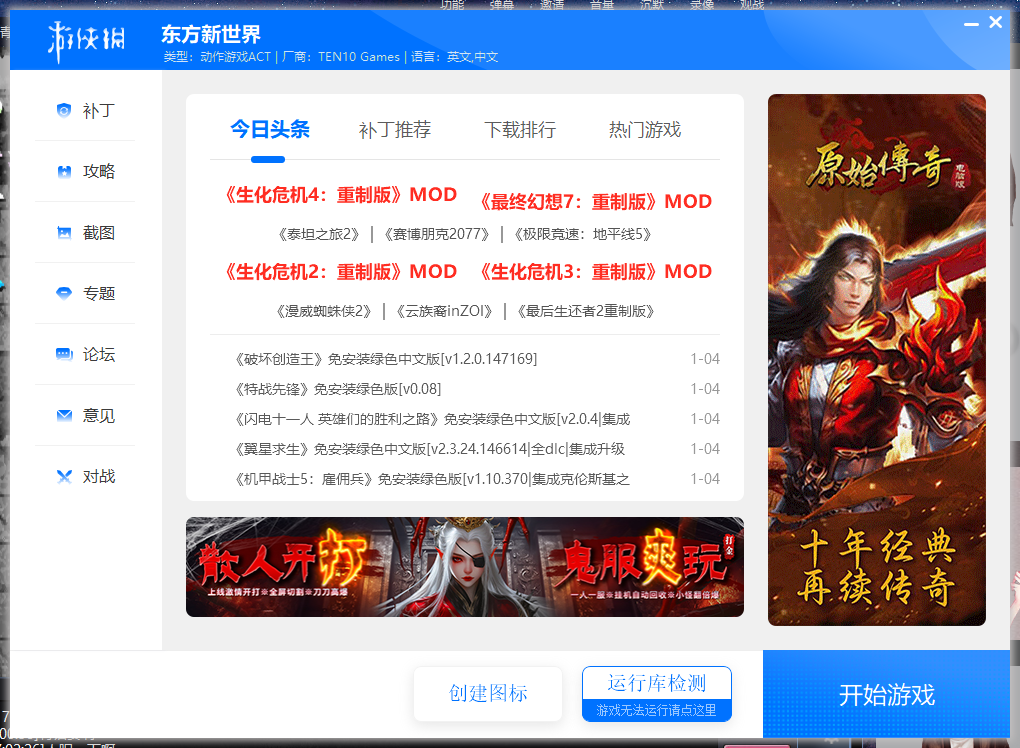The height and width of the screenshot is (748, 1020).
Task: Switch to the 下载排行 tab
Action: click(520, 130)
